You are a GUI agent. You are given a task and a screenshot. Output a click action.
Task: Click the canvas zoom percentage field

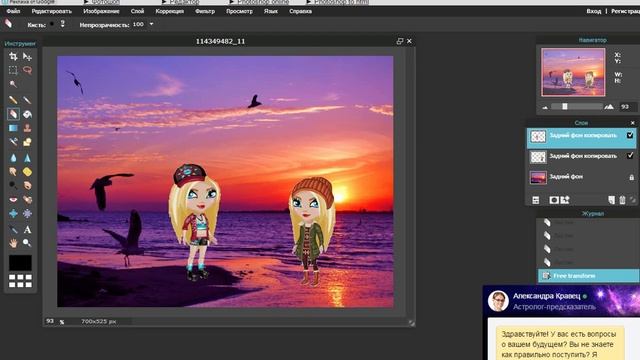(x=50, y=321)
